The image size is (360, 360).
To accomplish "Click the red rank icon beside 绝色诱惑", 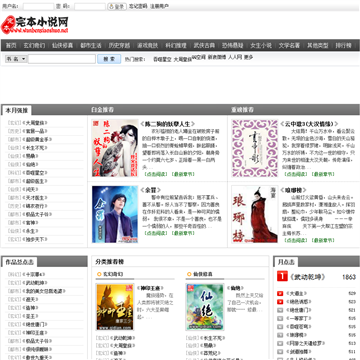I will pyautogui.click(x=280, y=302).
